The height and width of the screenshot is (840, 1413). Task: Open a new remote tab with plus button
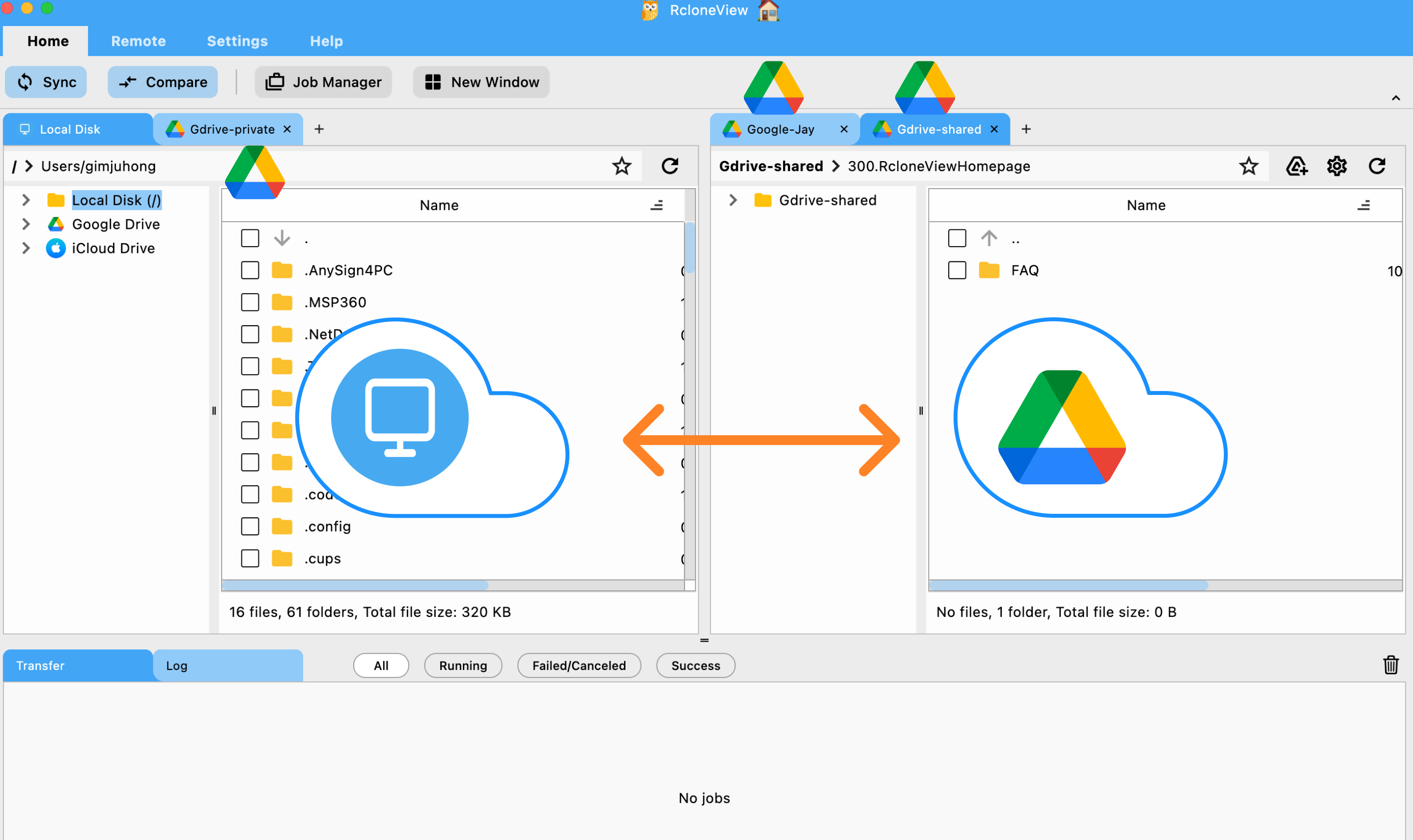tap(1026, 129)
